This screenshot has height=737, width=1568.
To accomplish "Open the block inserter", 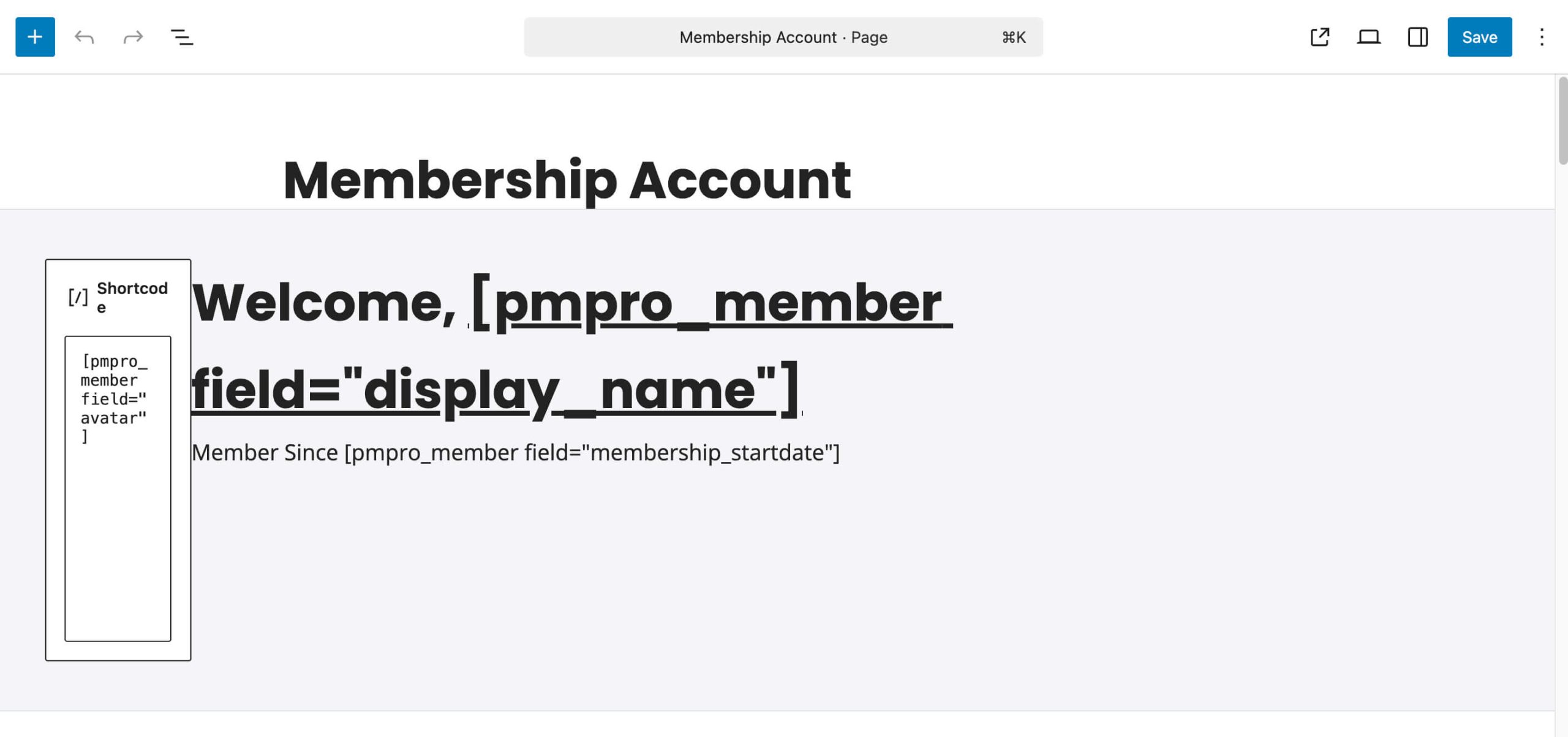I will pos(34,37).
